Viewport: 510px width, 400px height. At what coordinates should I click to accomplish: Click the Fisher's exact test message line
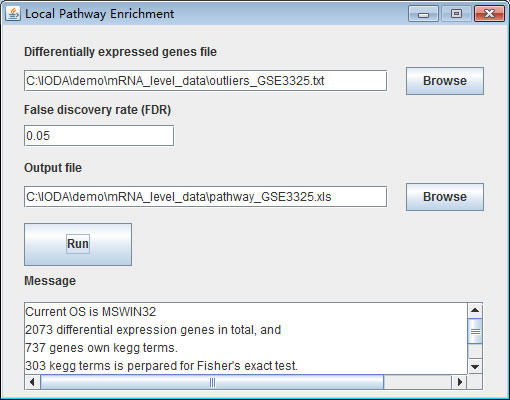(x=161, y=366)
